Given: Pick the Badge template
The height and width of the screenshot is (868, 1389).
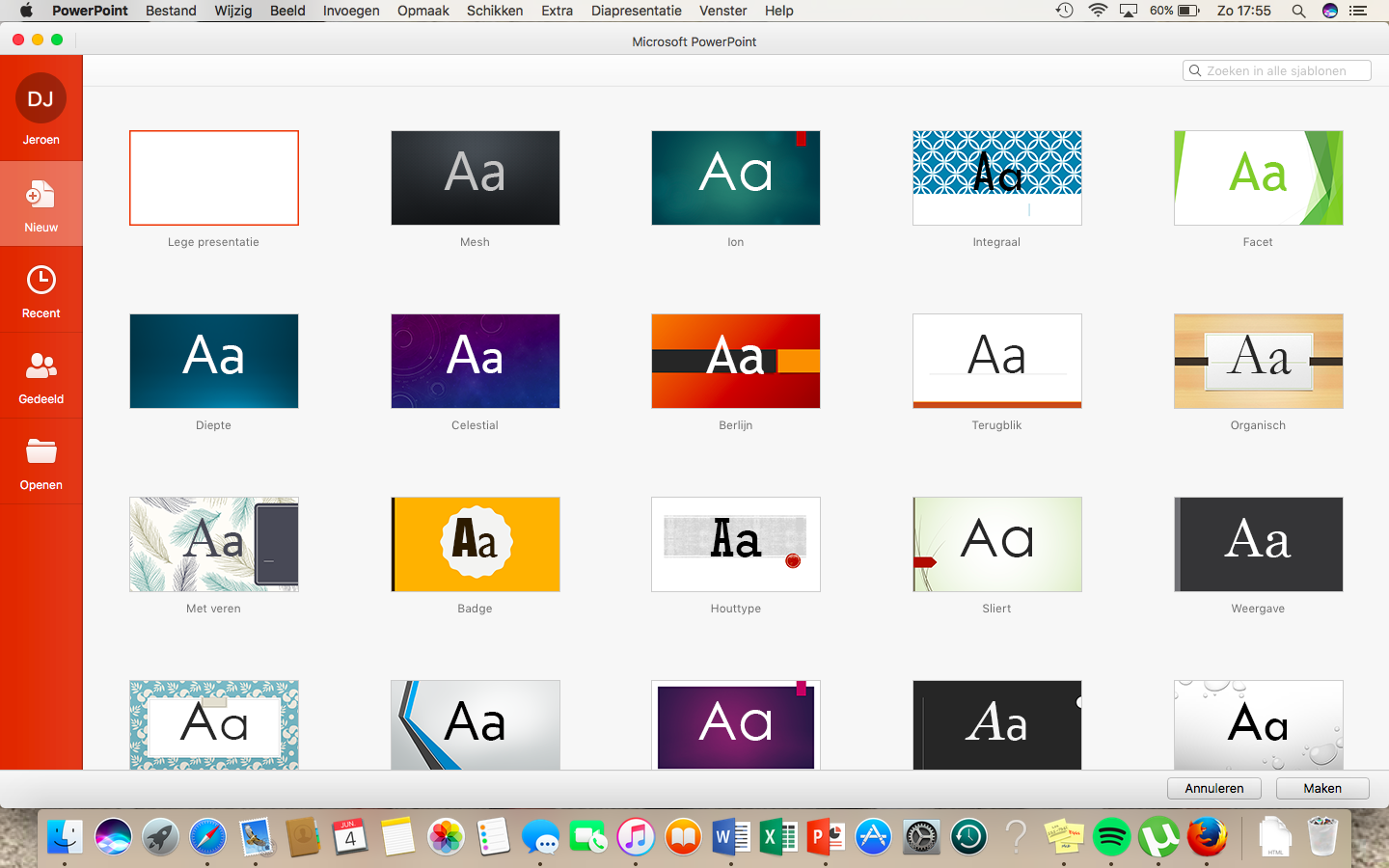Looking at the screenshot, I should pos(476,544).
